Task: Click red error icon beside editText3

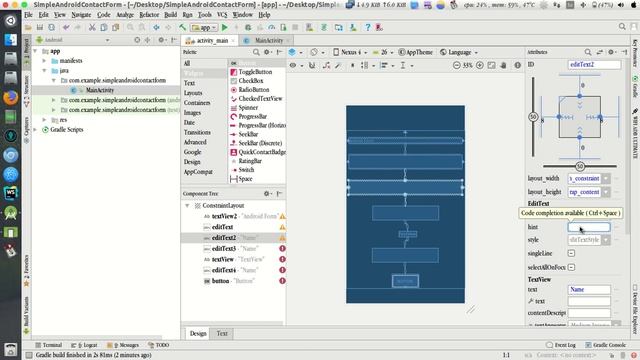Action: pyautogui.click(x=282, y=248)
